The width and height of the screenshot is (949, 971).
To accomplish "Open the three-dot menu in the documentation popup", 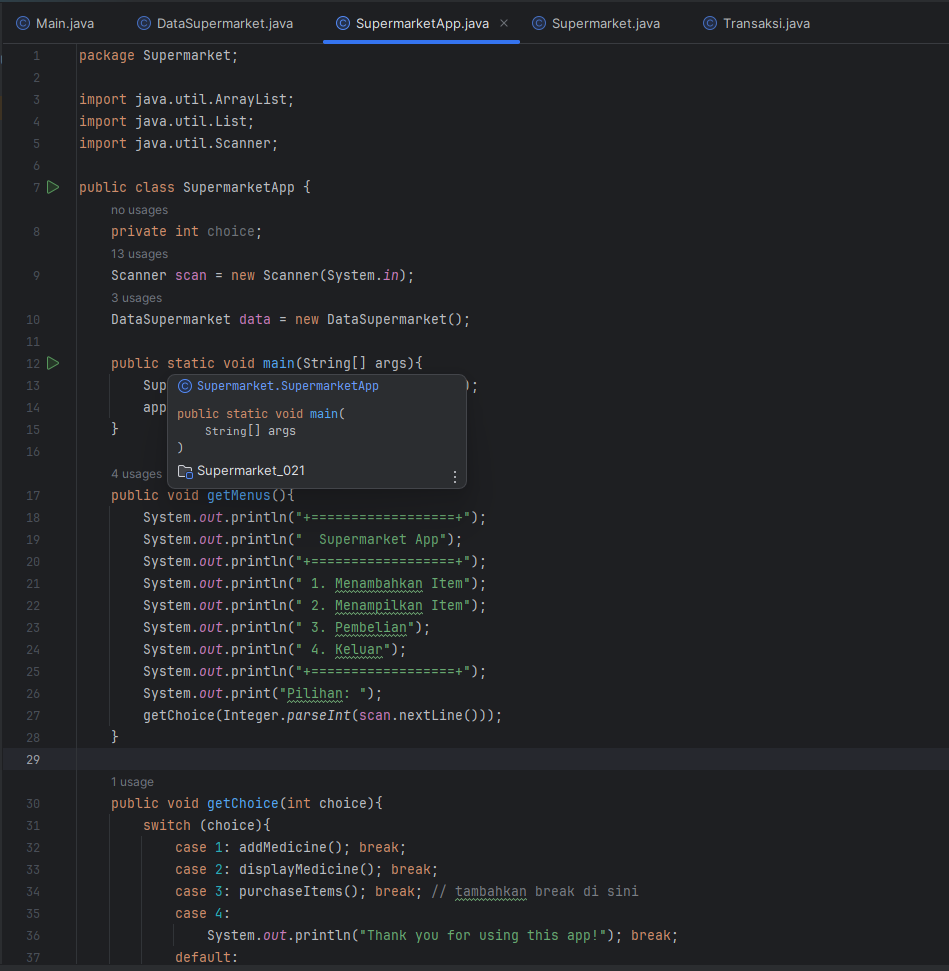I will (455, 477).
